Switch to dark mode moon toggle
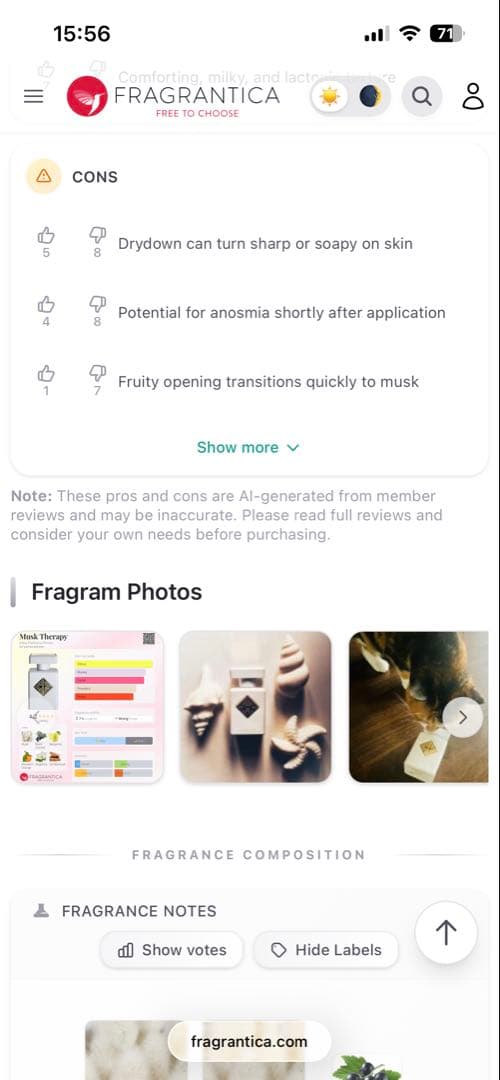Image resolution: width=500 pixels, height=1080 pixels. click(x=370, y=96)
